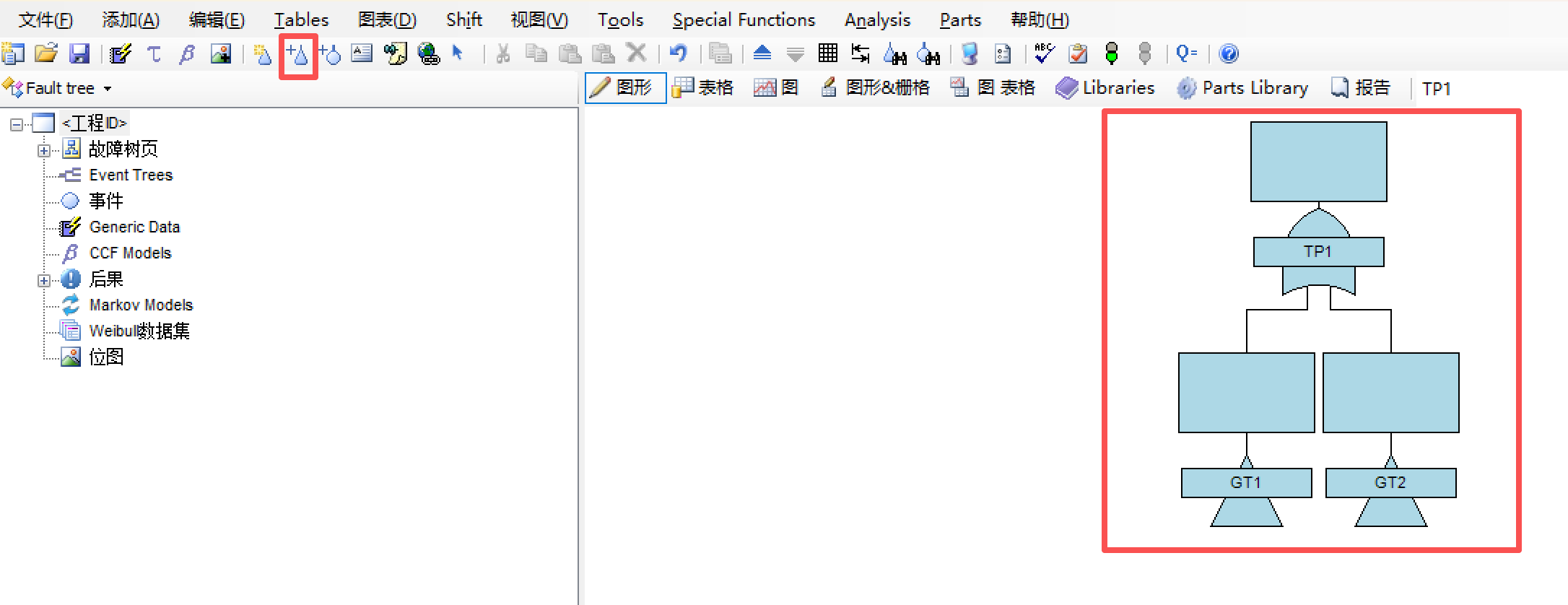The image size is (1568, 605).
Task: Switch to the 图 chart view tab
Action: coord(776,88)
